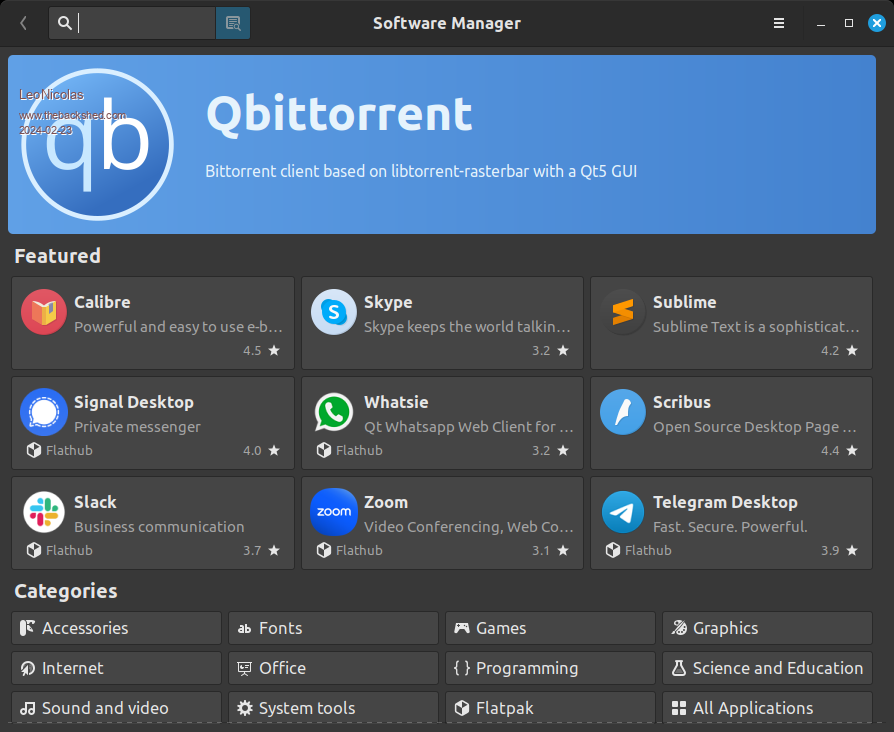
Task: Open the Telegram Desktop icon
Action: (x=622, y=512)
